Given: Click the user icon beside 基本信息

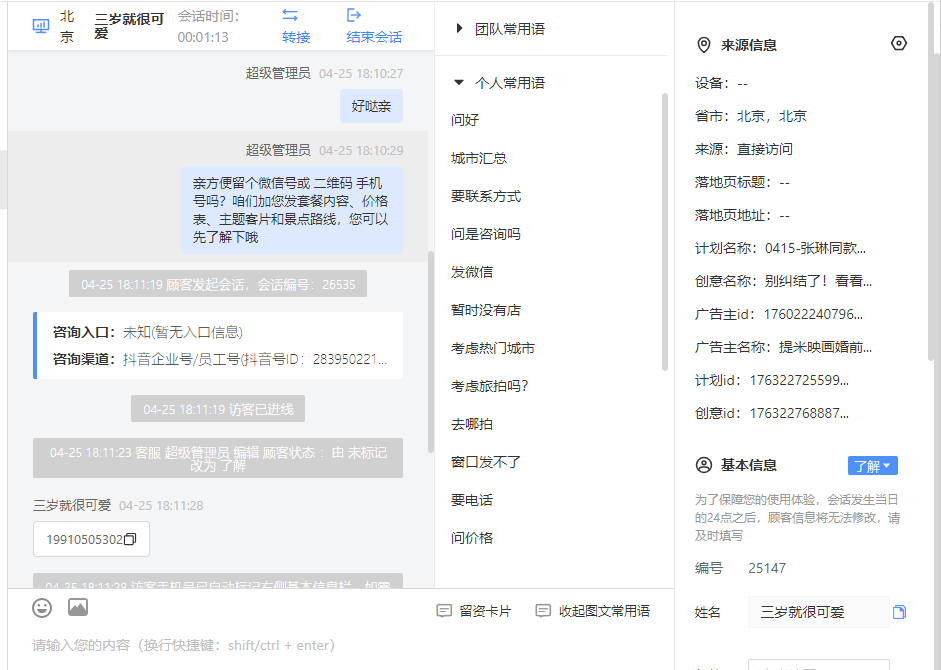Looking at the screenshot, I should 704,465.
